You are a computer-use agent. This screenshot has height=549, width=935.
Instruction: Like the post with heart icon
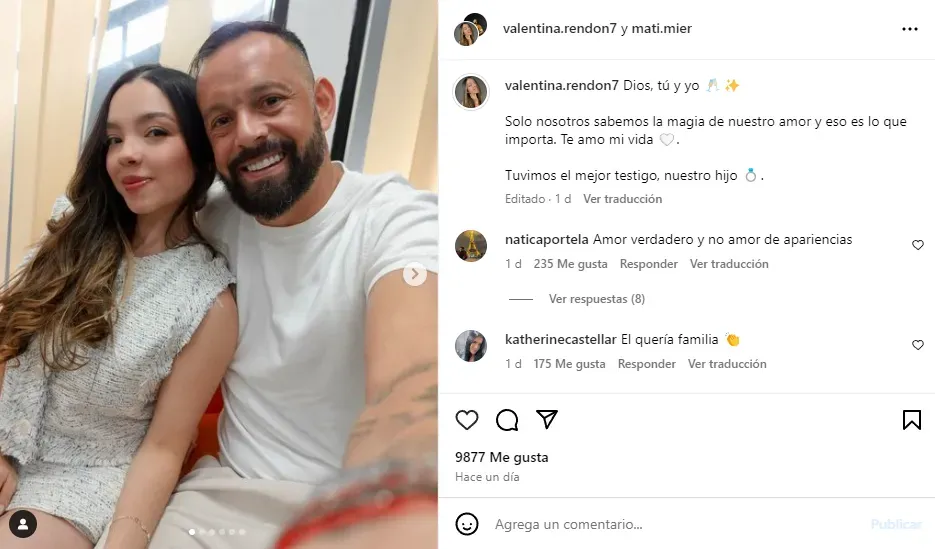[x=467, y=420]
